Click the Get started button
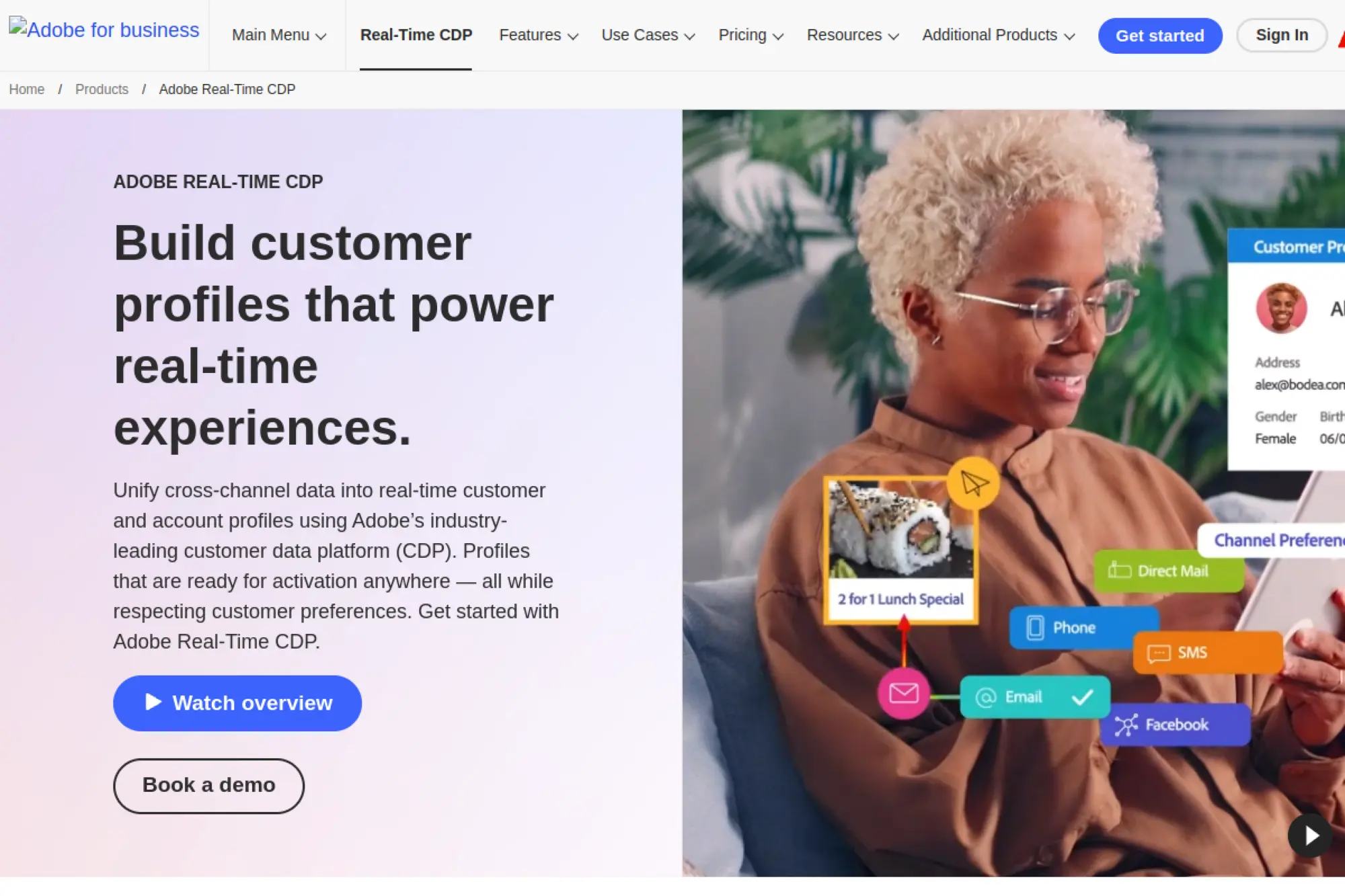 click(1160, 36)
